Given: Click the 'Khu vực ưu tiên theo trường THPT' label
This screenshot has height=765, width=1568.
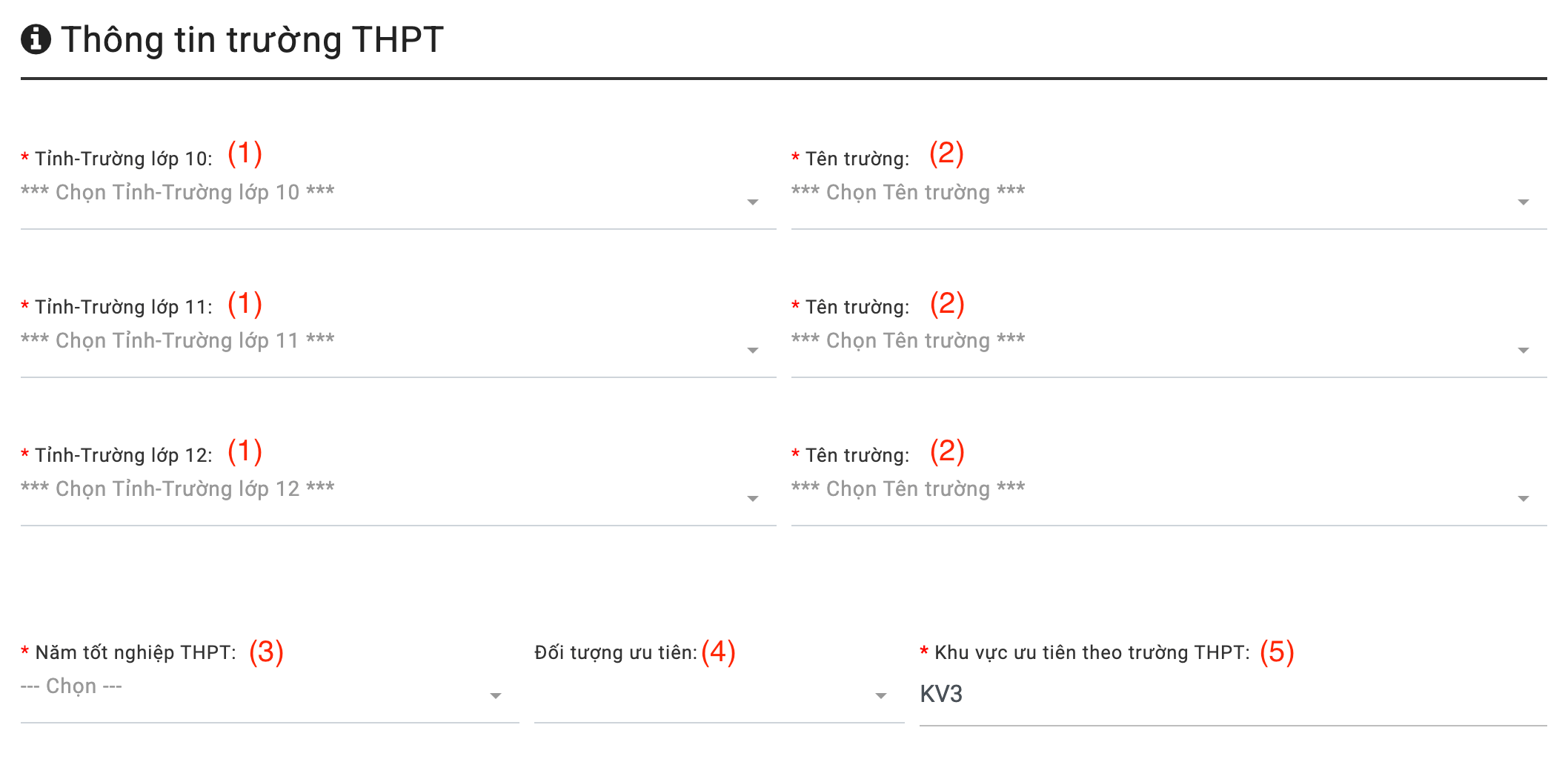Looking at the screenshot, I should pos(1092,653).
